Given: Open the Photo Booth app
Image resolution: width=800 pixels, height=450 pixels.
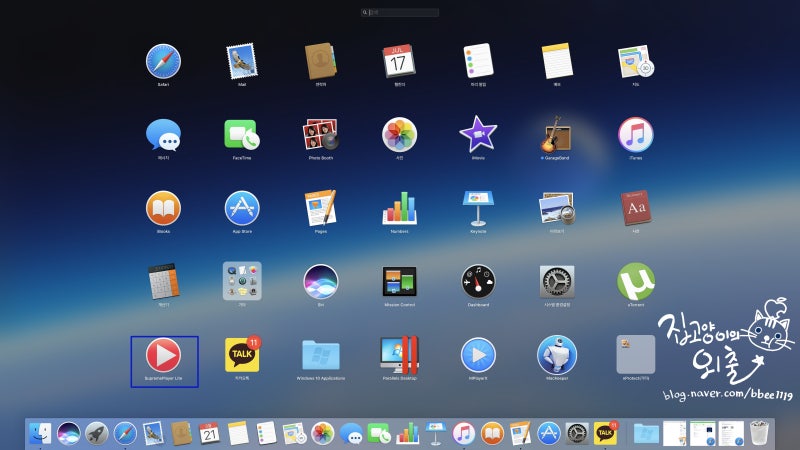Looking at the screenshot, I should click(x=320, y=135).
